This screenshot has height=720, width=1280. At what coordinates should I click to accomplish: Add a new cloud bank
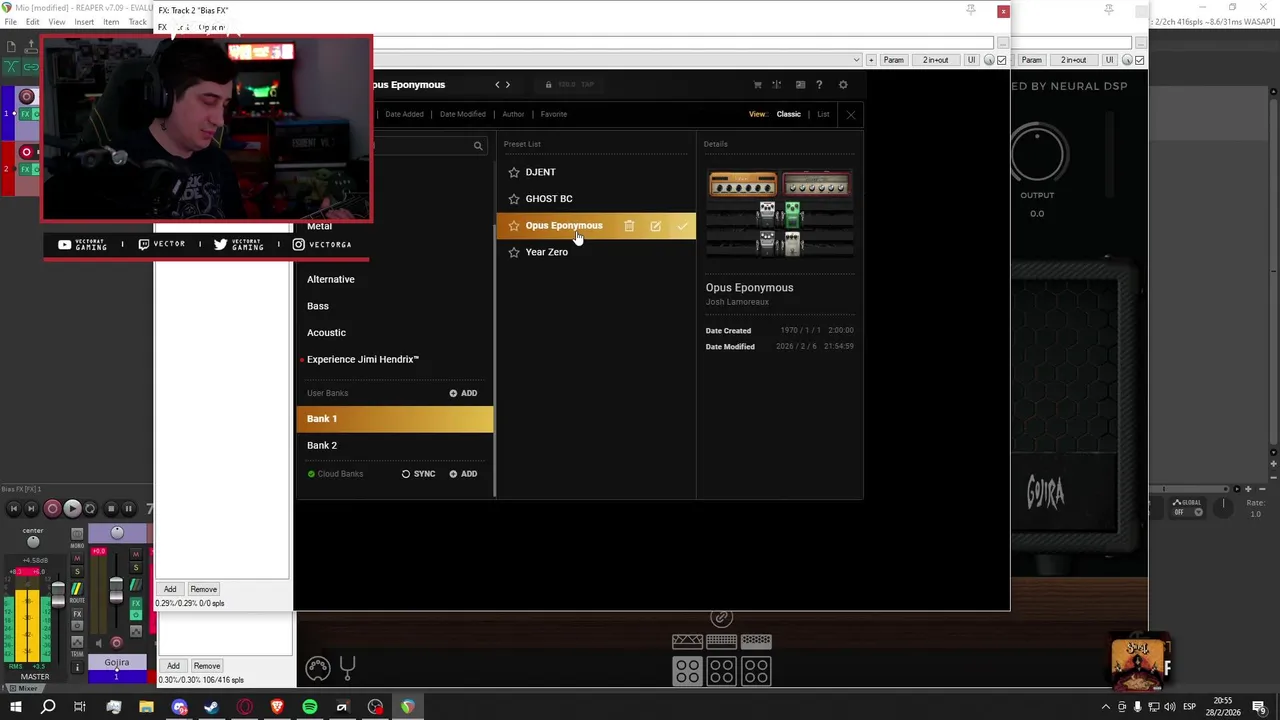pos(463,474)
